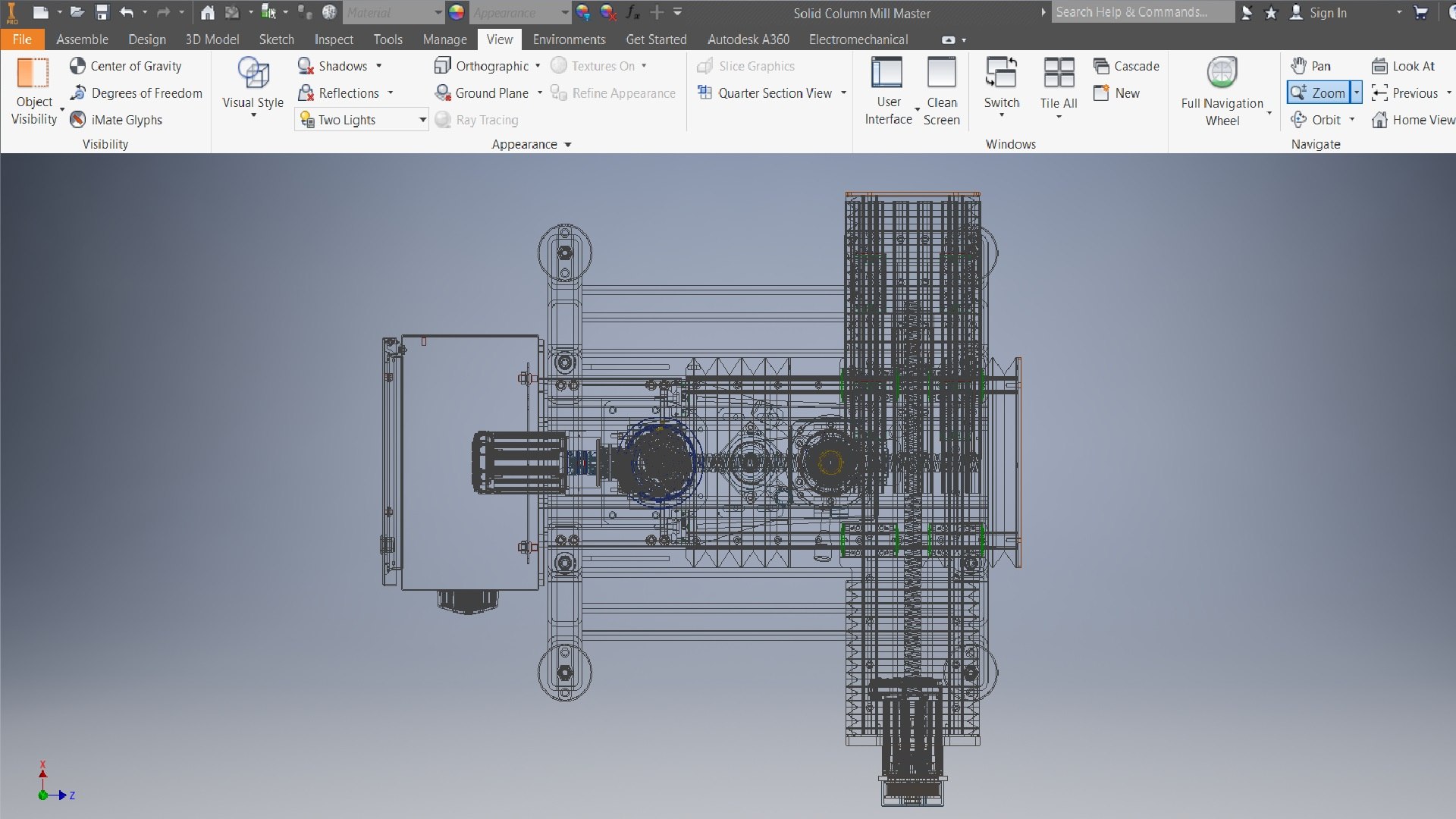Open Visual Style gallery
This screenshot has height=819, width=1456.
253,86
